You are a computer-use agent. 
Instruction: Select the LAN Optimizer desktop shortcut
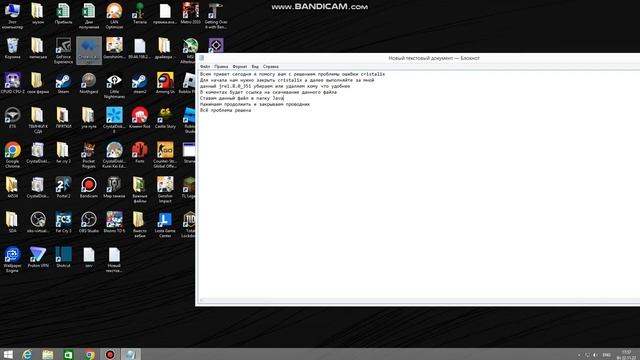tap(114, 16)
